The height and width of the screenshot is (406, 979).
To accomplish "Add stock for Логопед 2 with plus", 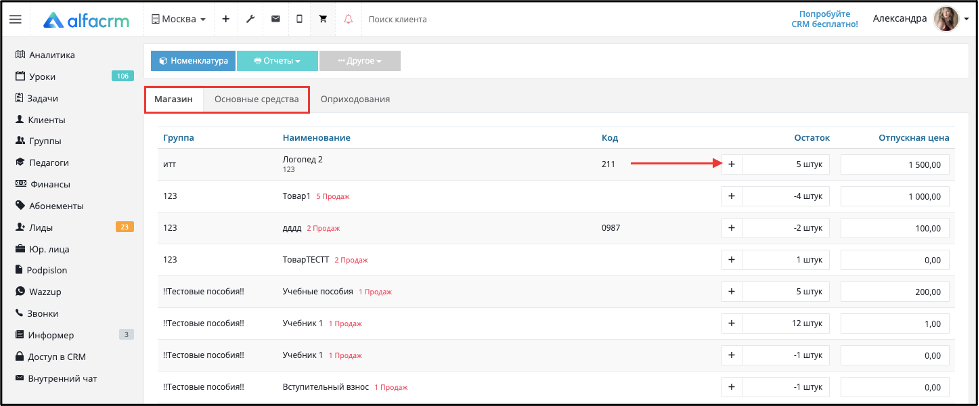I will click(732, 165).
